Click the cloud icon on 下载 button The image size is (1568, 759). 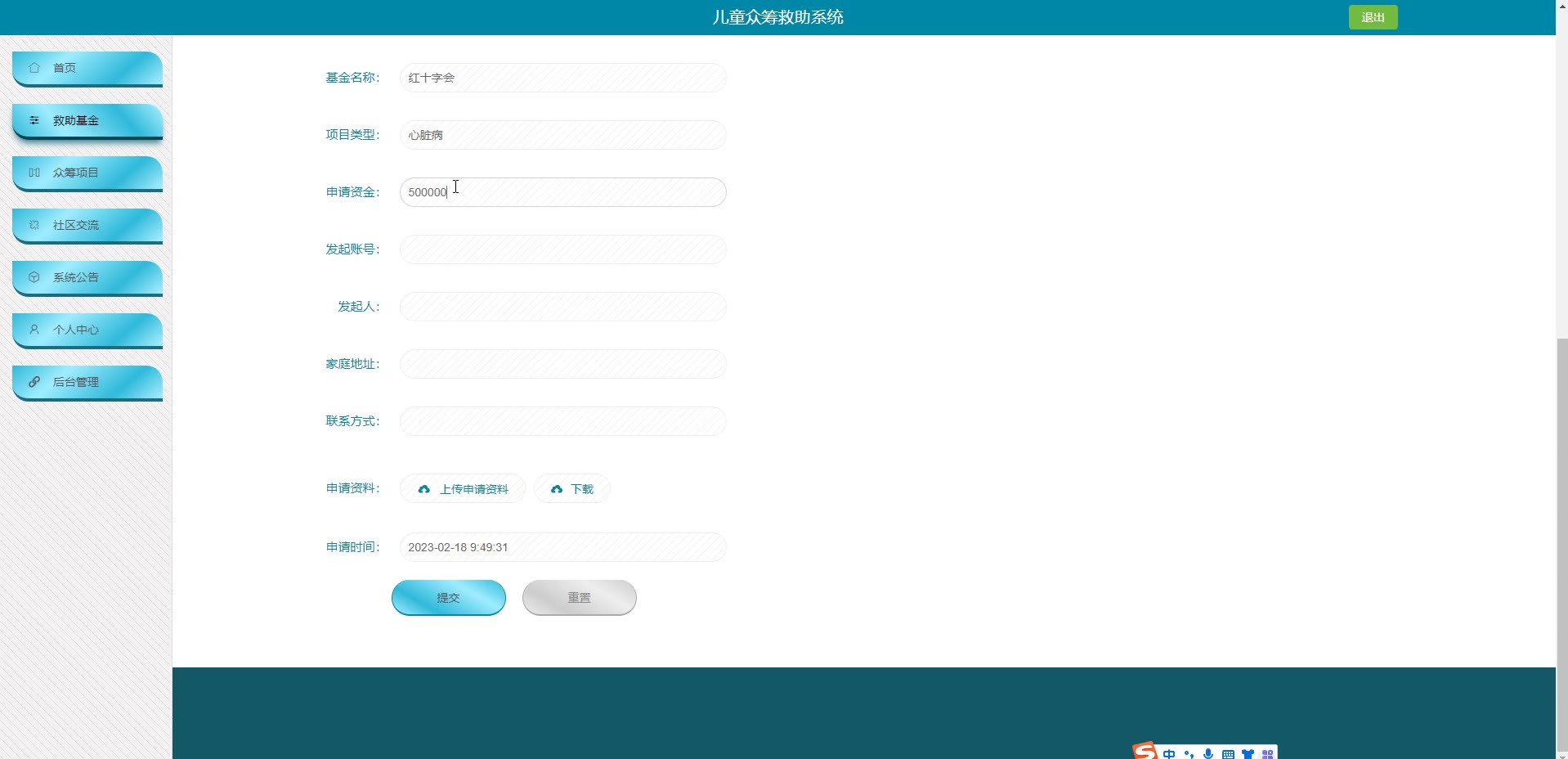click(x=557, y=489)
